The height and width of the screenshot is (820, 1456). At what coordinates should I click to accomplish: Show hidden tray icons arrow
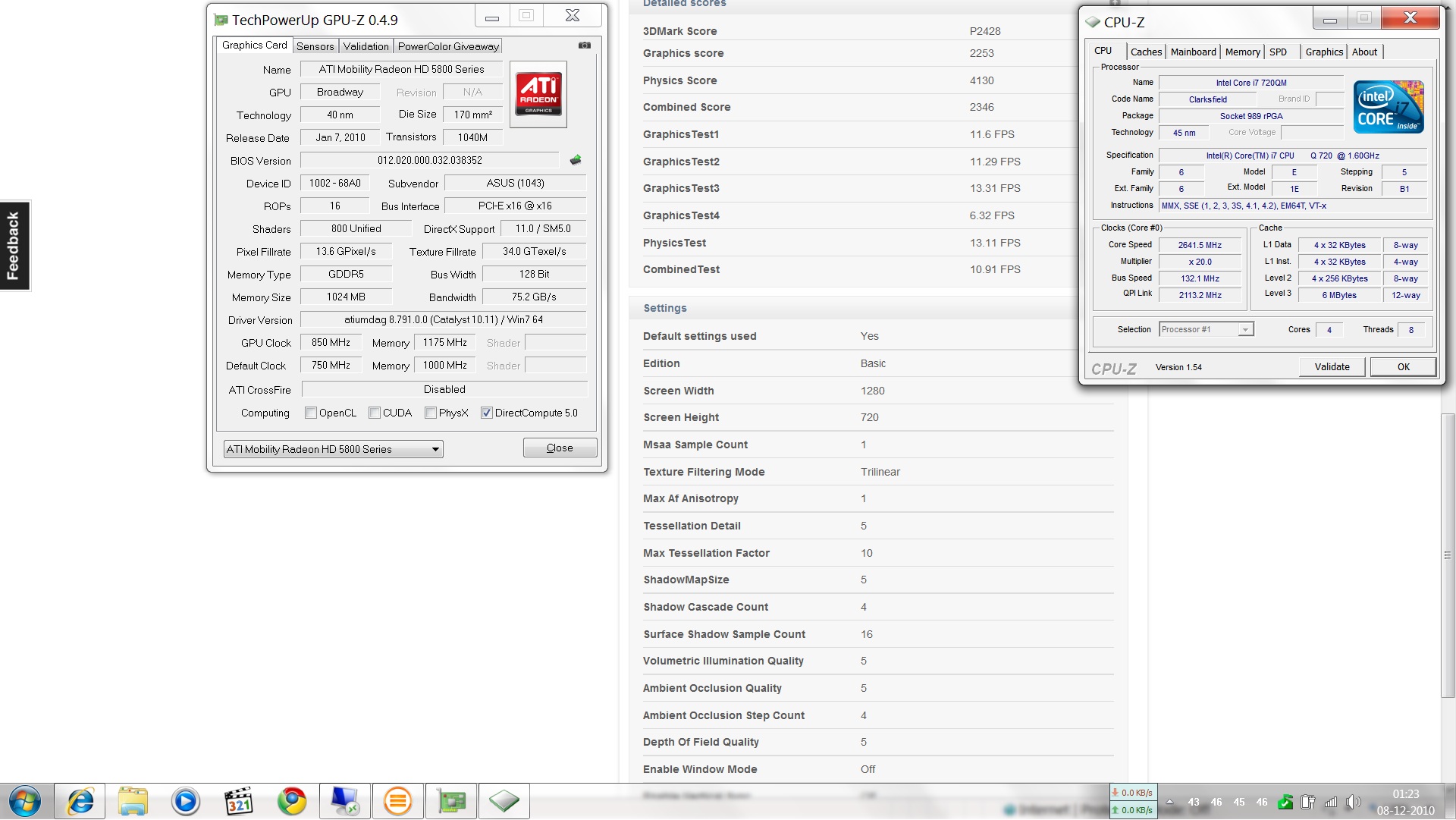(x=1169, y=802)
